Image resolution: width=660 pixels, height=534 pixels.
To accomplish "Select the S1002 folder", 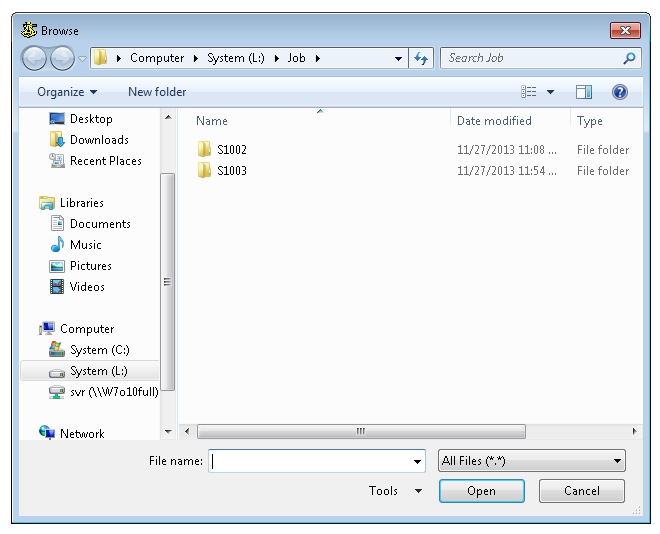I will tap(231, 150).
